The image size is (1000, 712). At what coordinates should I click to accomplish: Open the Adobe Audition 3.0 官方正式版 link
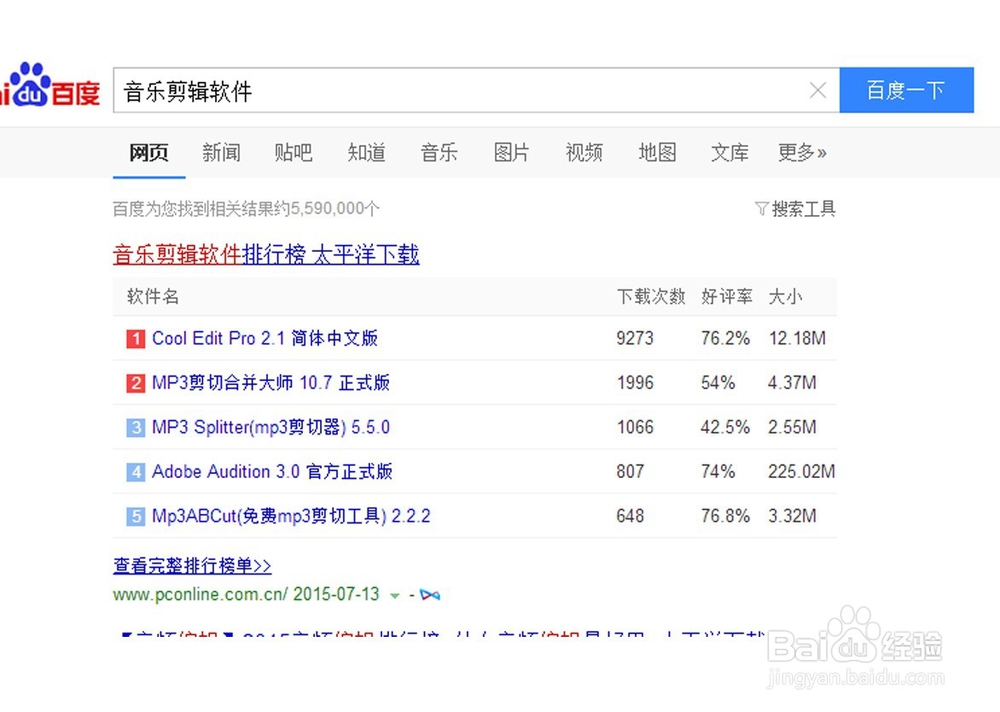point(272,471)
